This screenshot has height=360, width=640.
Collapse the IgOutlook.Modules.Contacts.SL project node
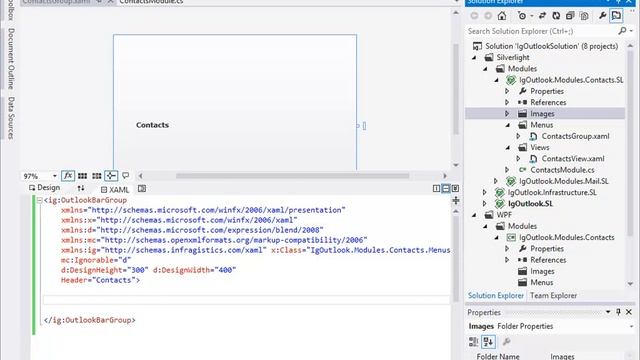pyautogui.click(x=497, y=80)
